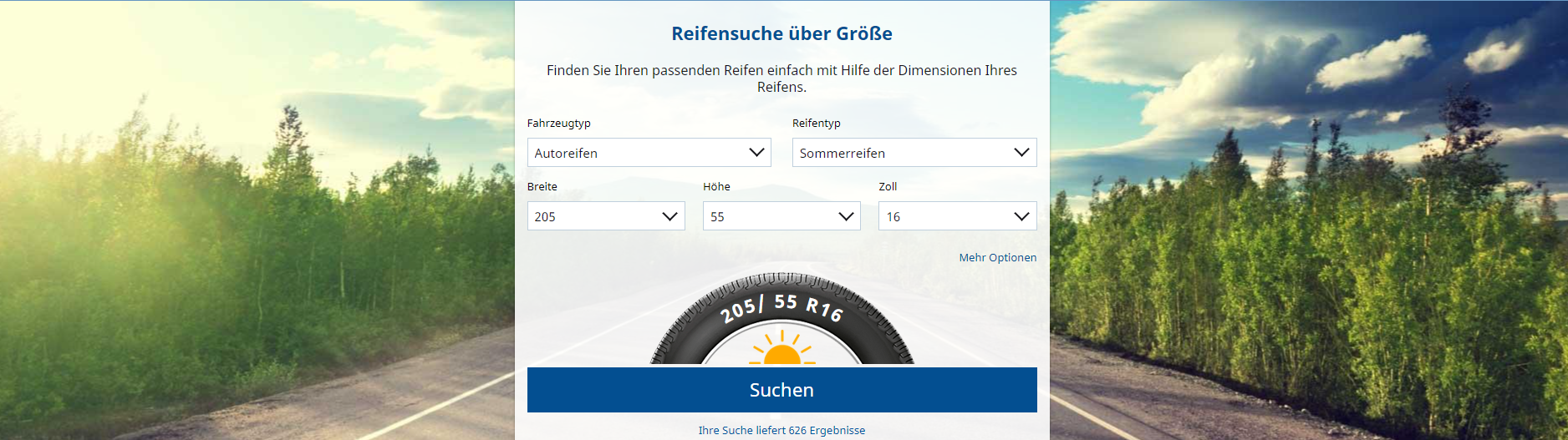This screenshot has height=440, width=1568.
Task: Open the Höhe dropdown showing 55
Action: (781, 216)
